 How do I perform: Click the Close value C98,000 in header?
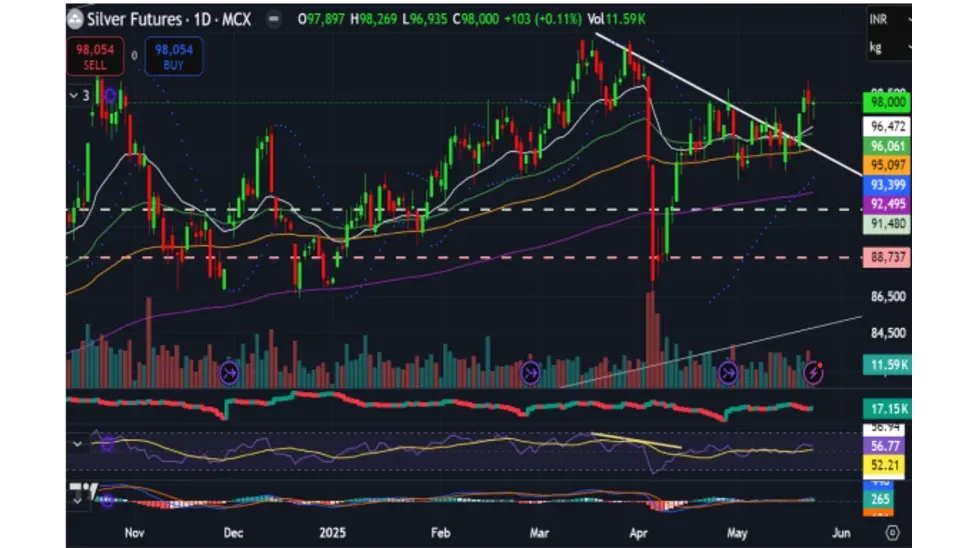pos(476,19)
